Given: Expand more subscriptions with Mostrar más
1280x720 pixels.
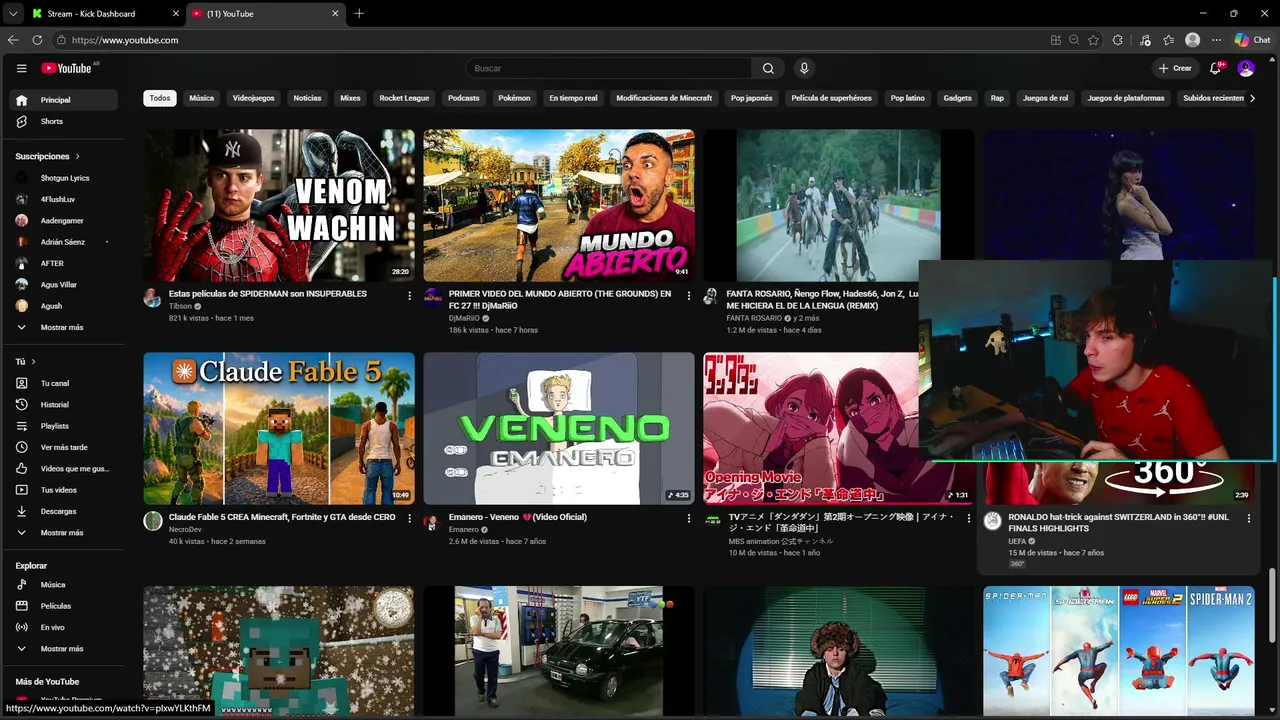Looking at the screenshot, I should 65,327.
